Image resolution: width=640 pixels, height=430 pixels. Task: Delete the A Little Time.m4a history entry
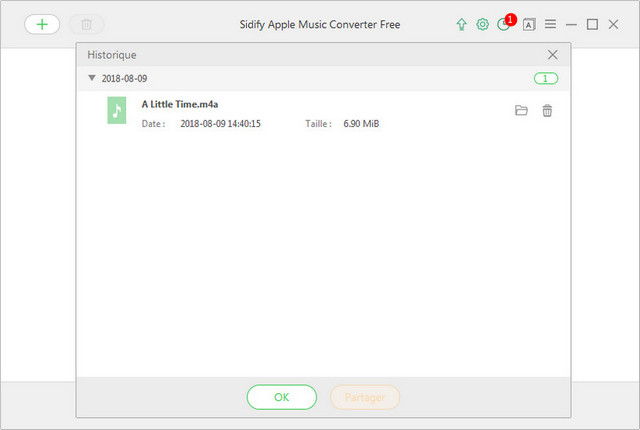point(547,111)
